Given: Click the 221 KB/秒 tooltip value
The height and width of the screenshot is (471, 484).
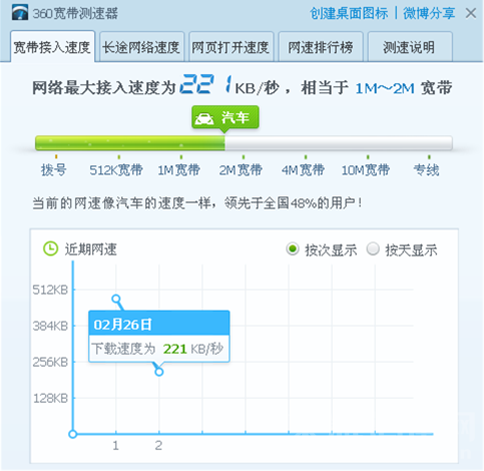Looking at the screenshot, I should click(193, 349).
